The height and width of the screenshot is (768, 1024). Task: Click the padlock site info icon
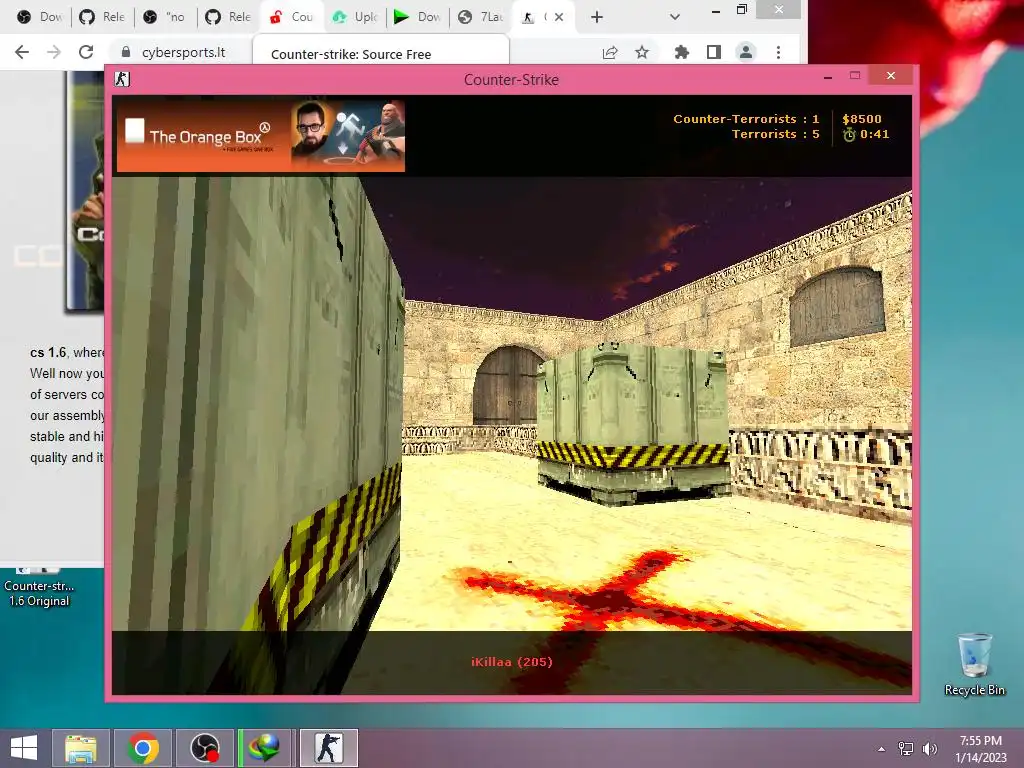pos(126,52)
